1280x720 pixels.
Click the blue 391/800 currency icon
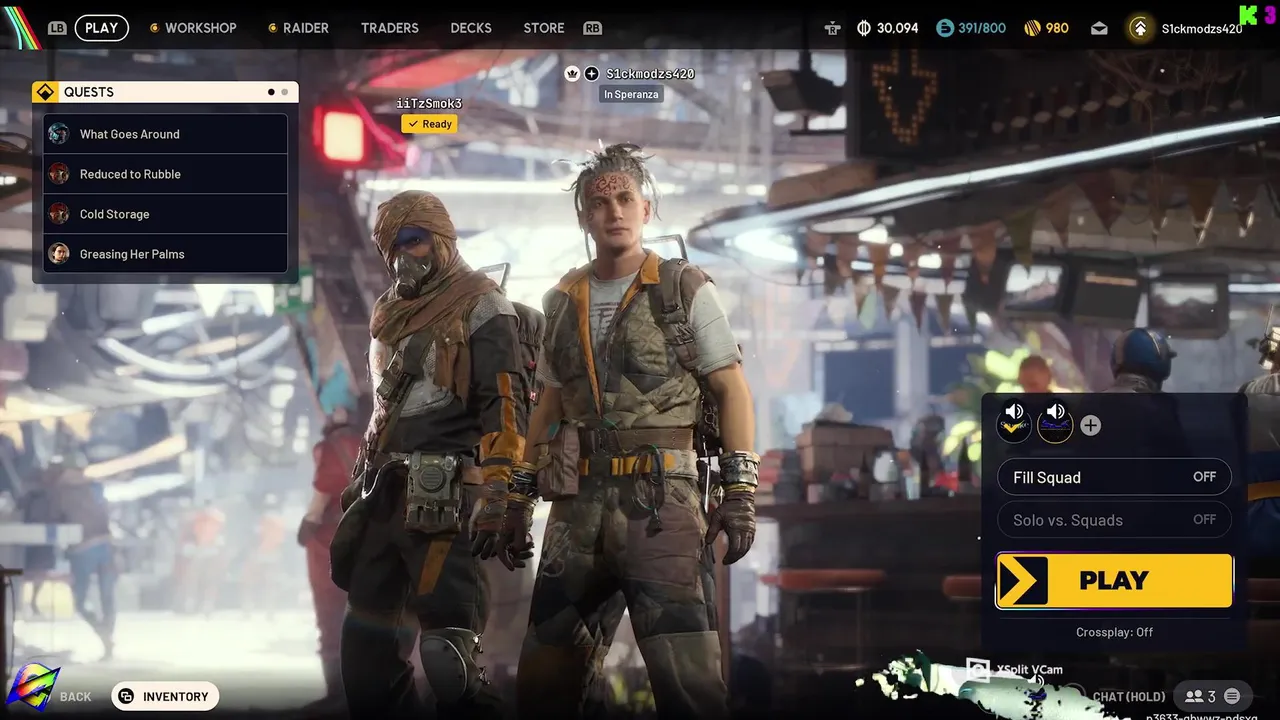click(x=945, y=28)
